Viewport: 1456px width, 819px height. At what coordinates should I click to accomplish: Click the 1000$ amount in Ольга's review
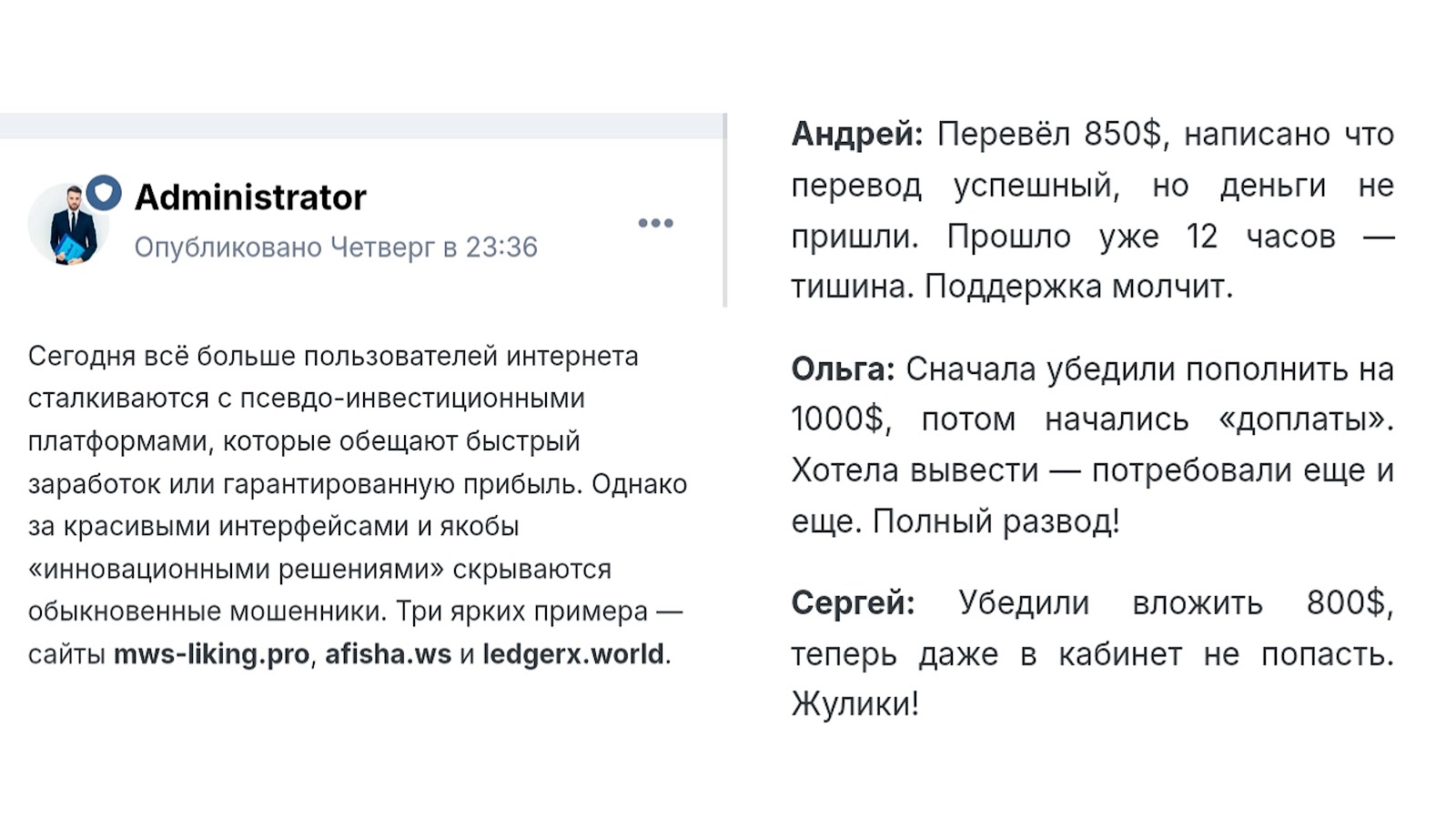tap(837, 420)
